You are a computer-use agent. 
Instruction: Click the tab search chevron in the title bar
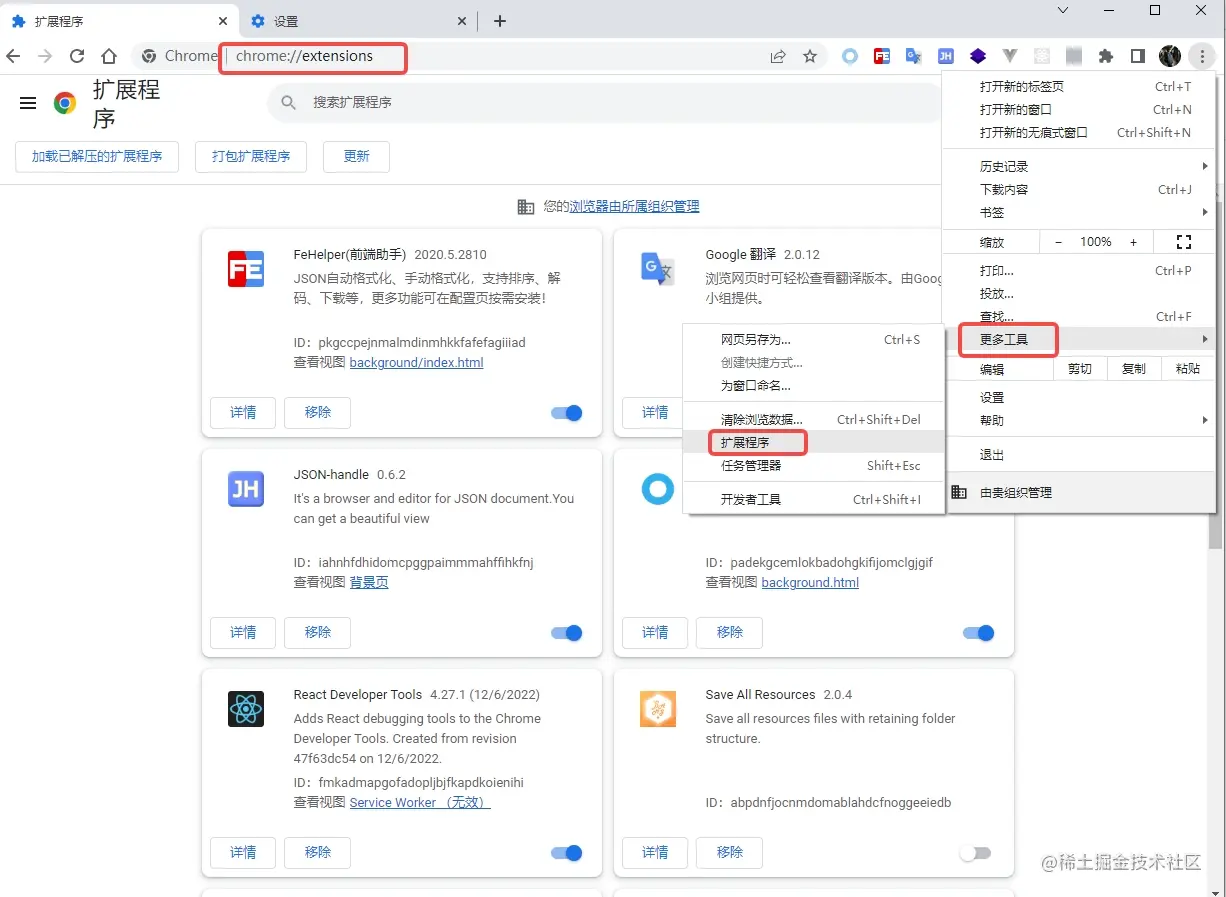tap(1063, 10)
